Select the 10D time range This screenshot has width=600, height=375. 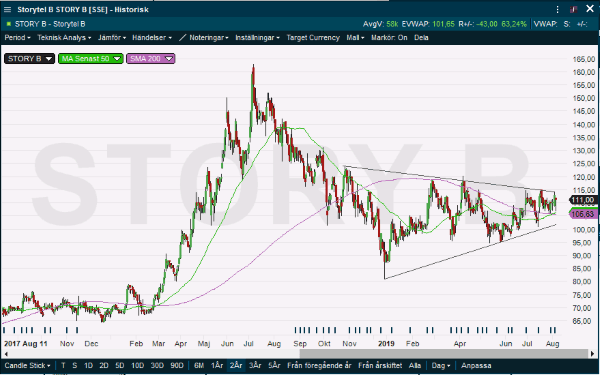[137, 366]
